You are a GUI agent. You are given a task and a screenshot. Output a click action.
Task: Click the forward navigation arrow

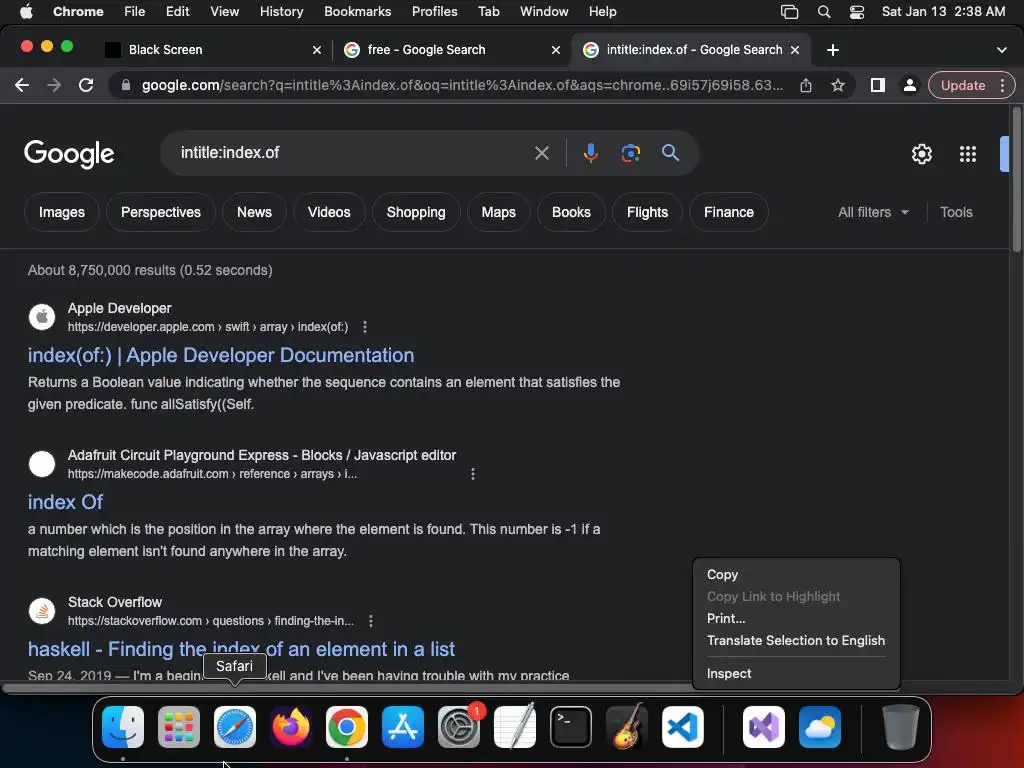54,85
